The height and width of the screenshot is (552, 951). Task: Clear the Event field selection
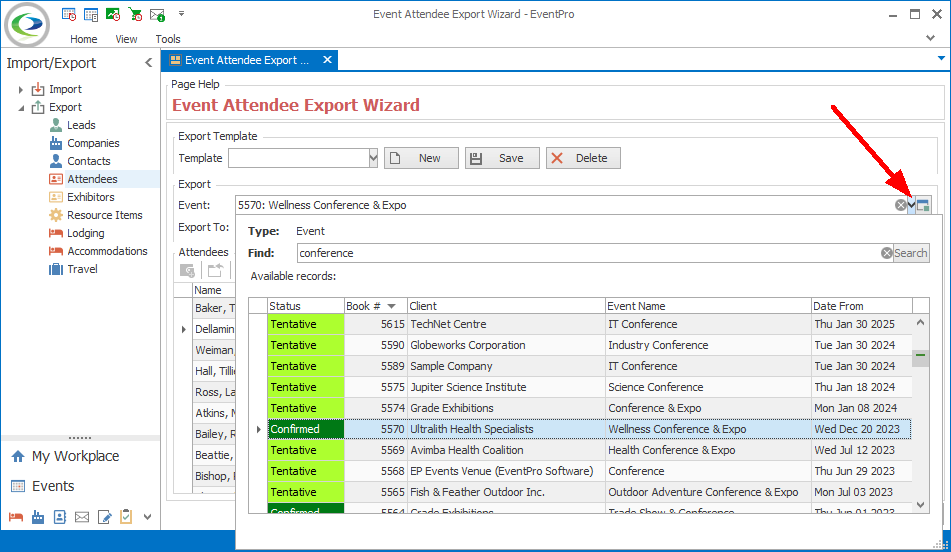[901, 205]
